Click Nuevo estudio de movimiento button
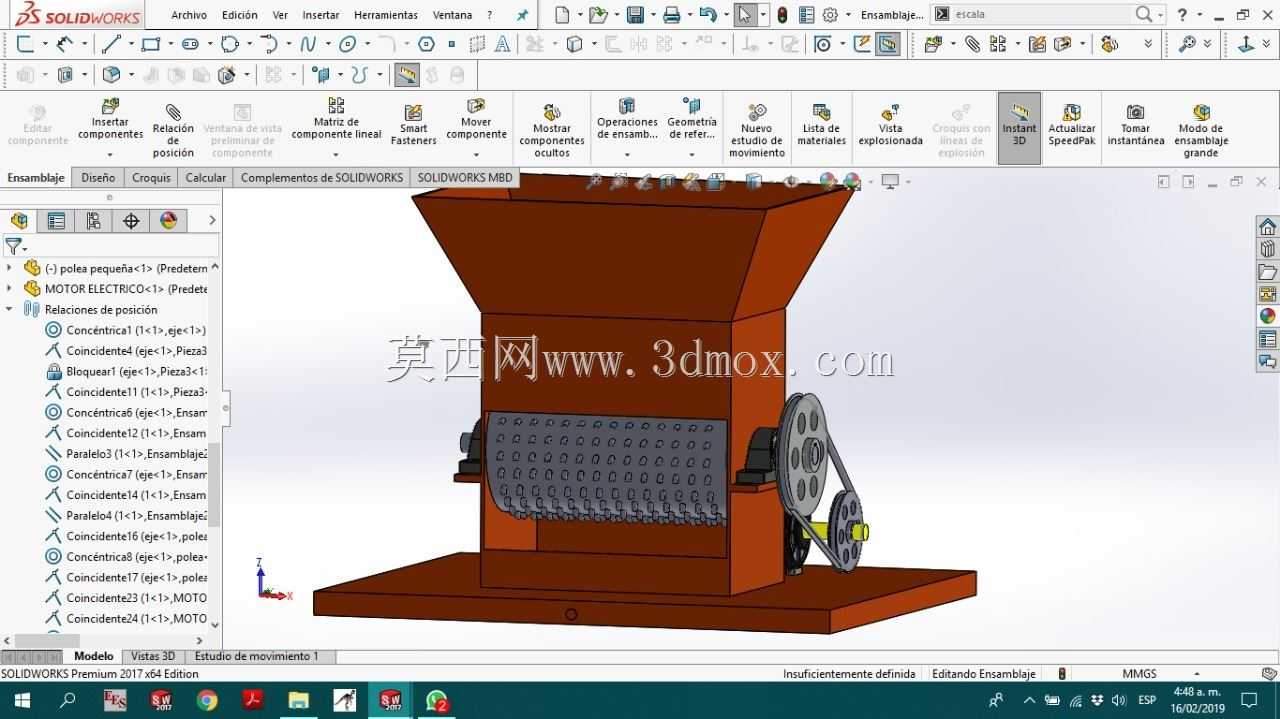1280x719 pixels. [757, 130]
